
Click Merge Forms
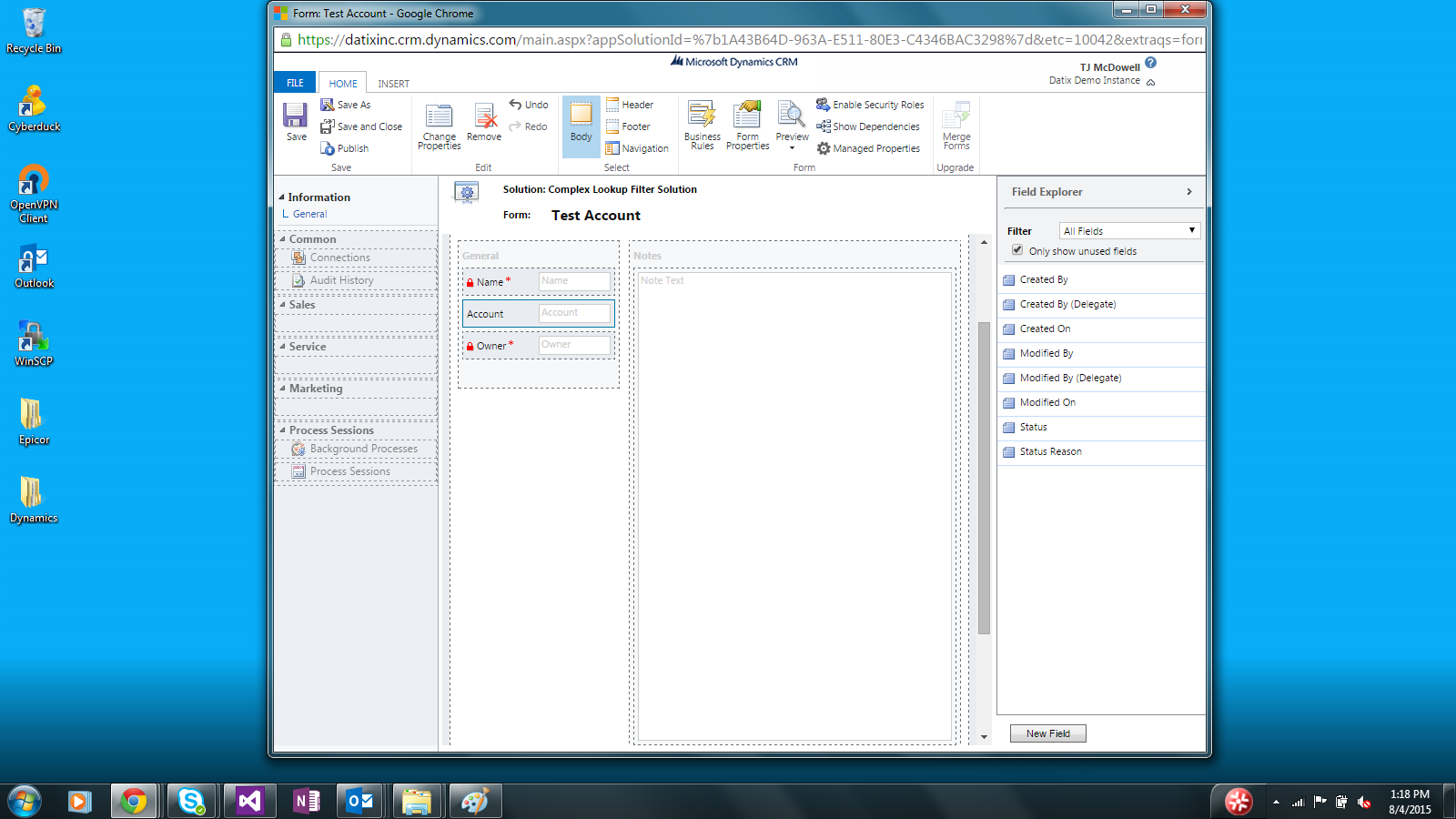(956, 126)
